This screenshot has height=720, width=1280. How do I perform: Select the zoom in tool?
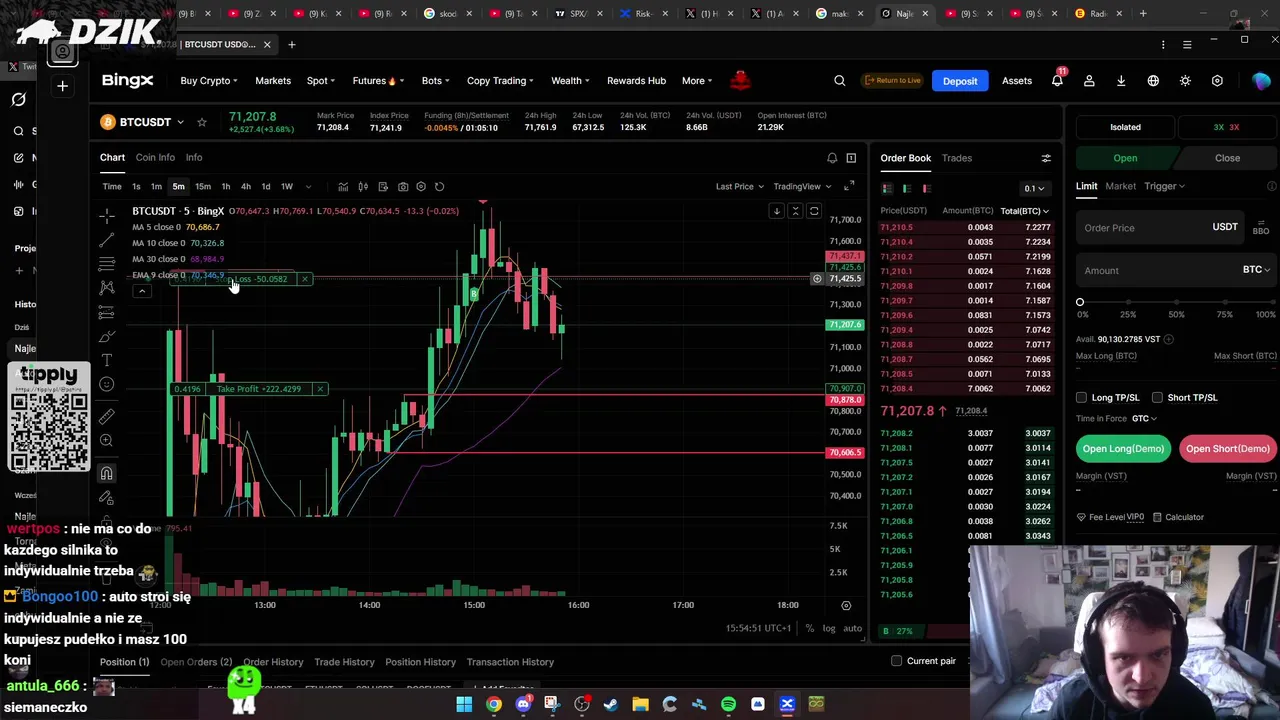pos(107,441)
